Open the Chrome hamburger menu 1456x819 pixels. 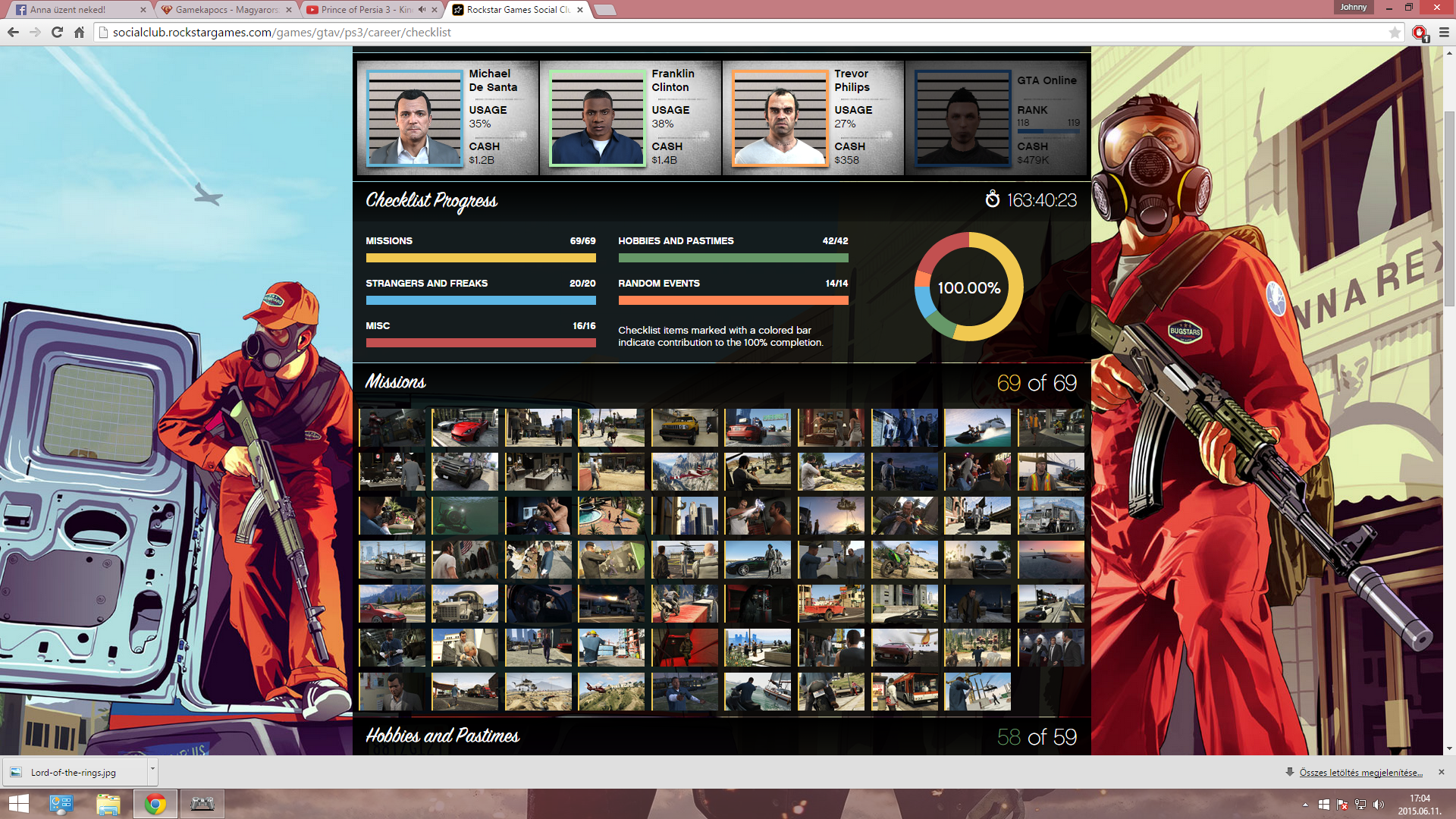1443,32
